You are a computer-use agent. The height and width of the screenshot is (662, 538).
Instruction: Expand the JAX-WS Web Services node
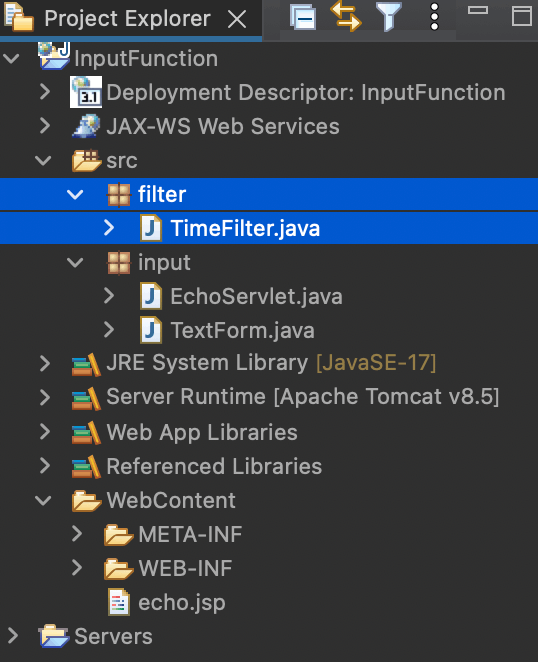(45, 126)
